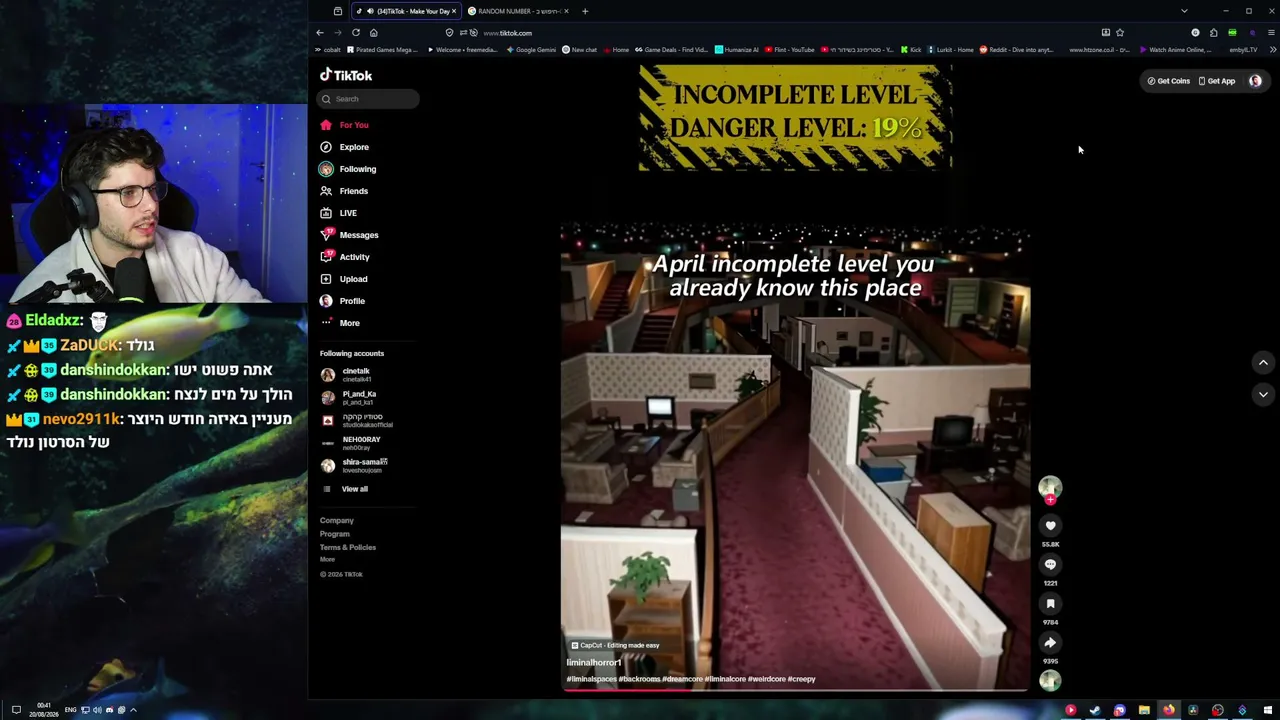Open the Activity notifications
Image resolution: width=1280 pixels, height=720 pixels.
click(345, 257)
